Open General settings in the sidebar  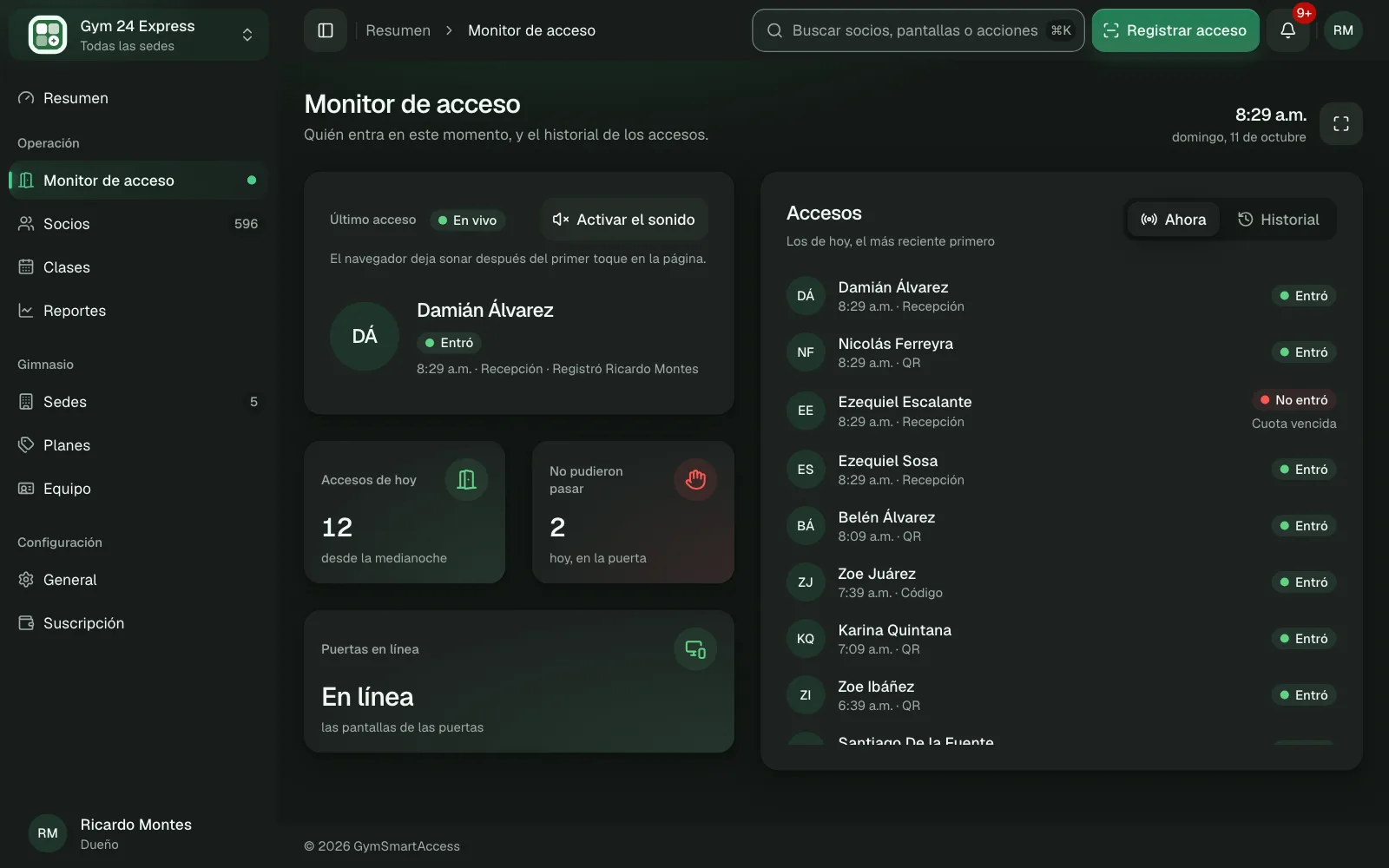pyautogui.click(x=139, y=580)
